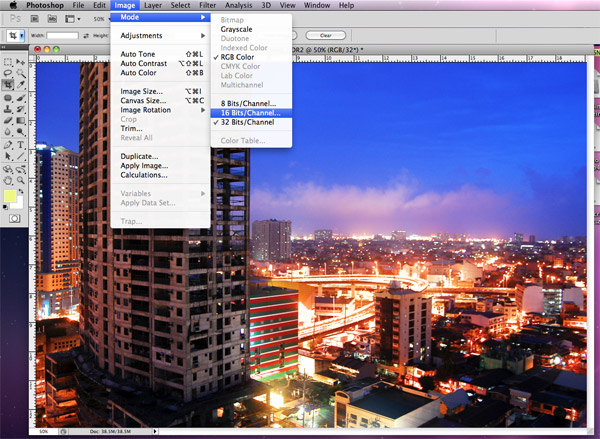The height and width of the screenshot is (439, 600).
Task: Select the Line shape tool
Action: 21,156
